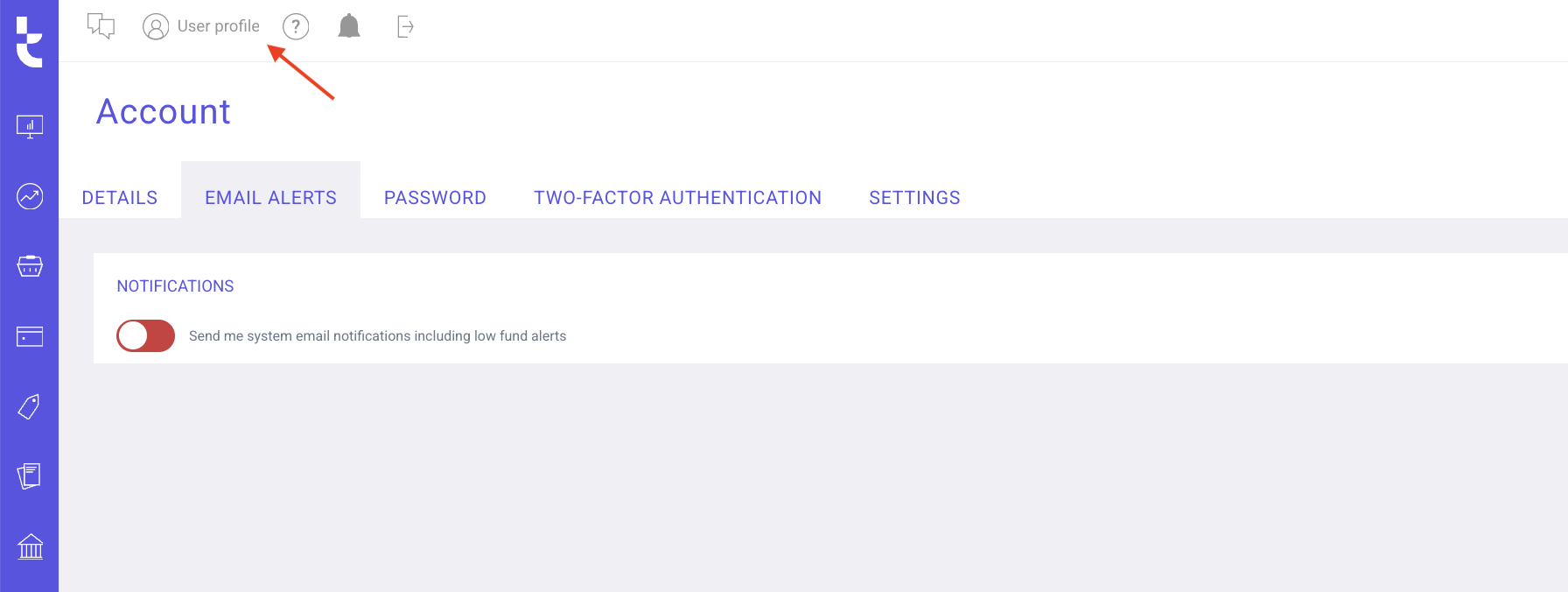The width and height of the screenshot is (1568, 592).
Task: Switch to the Settings tab
Action: [914, 198]
